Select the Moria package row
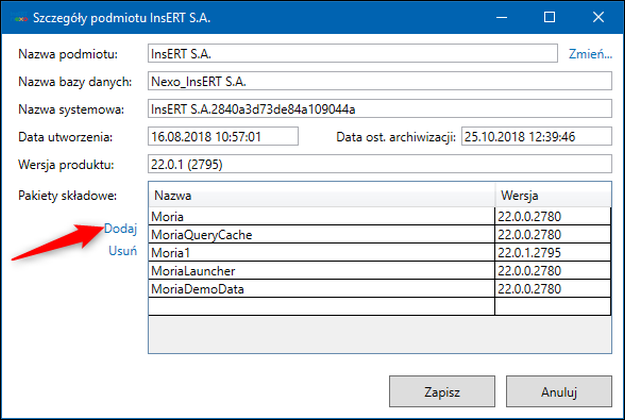 [321, 216]
